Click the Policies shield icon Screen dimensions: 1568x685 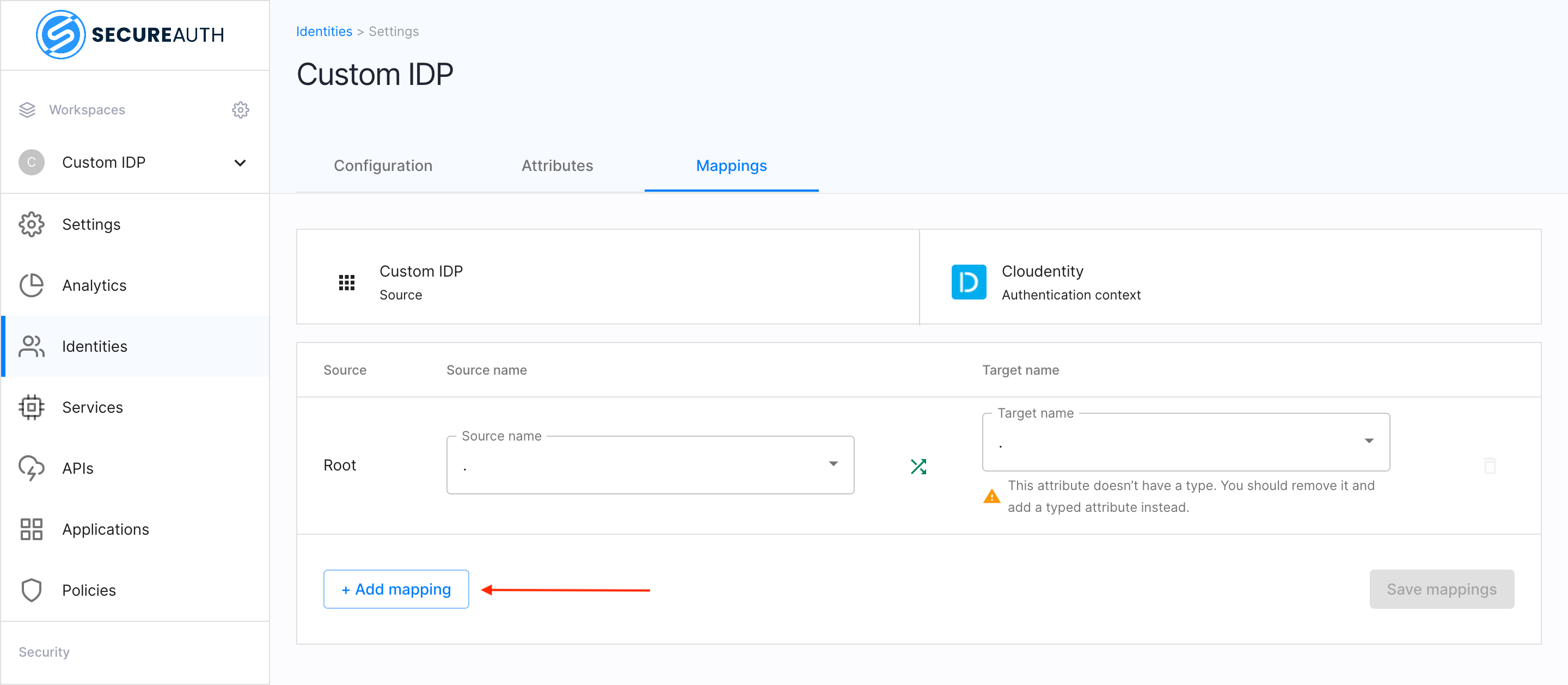pos(31,590)
